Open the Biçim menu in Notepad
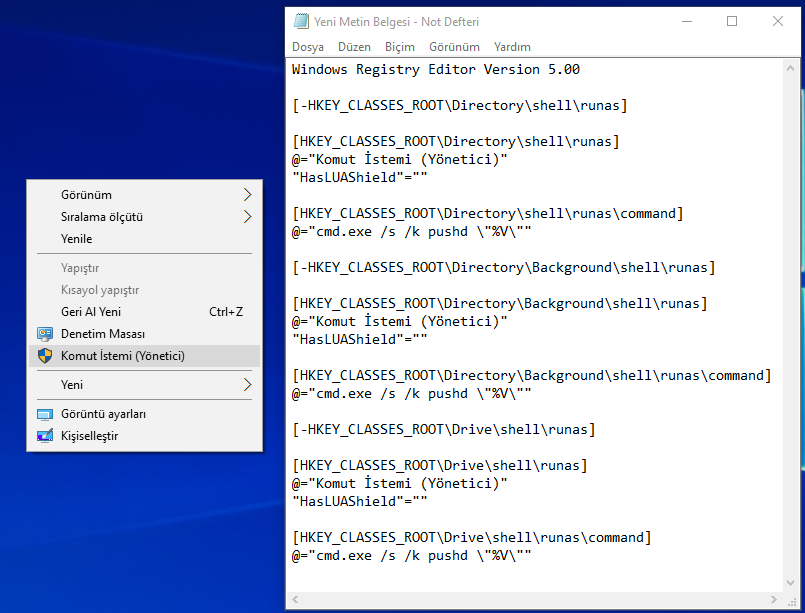The width and height of the screenshot is (805, 613). (399, 47)
